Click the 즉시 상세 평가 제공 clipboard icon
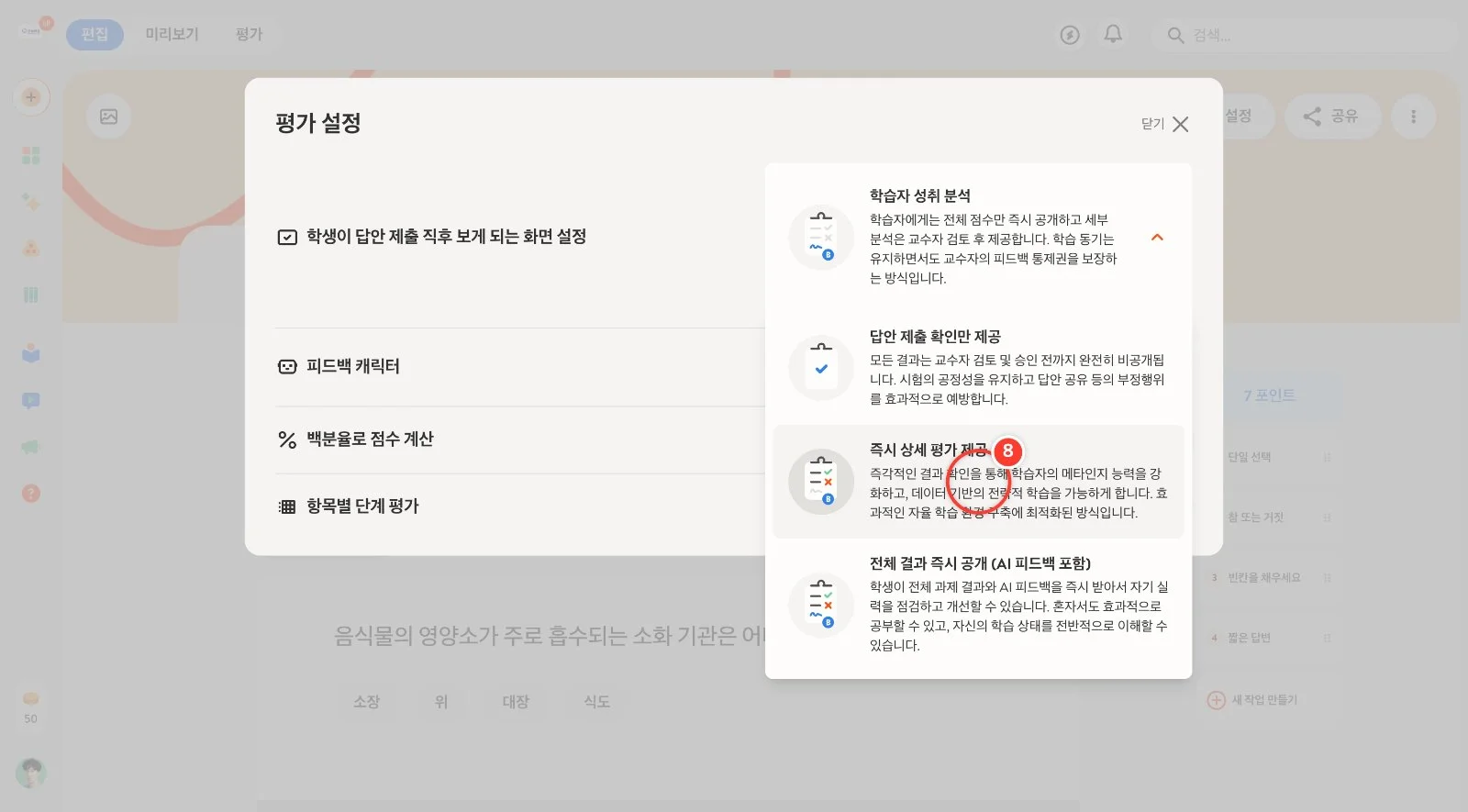 tap(821, 482)
